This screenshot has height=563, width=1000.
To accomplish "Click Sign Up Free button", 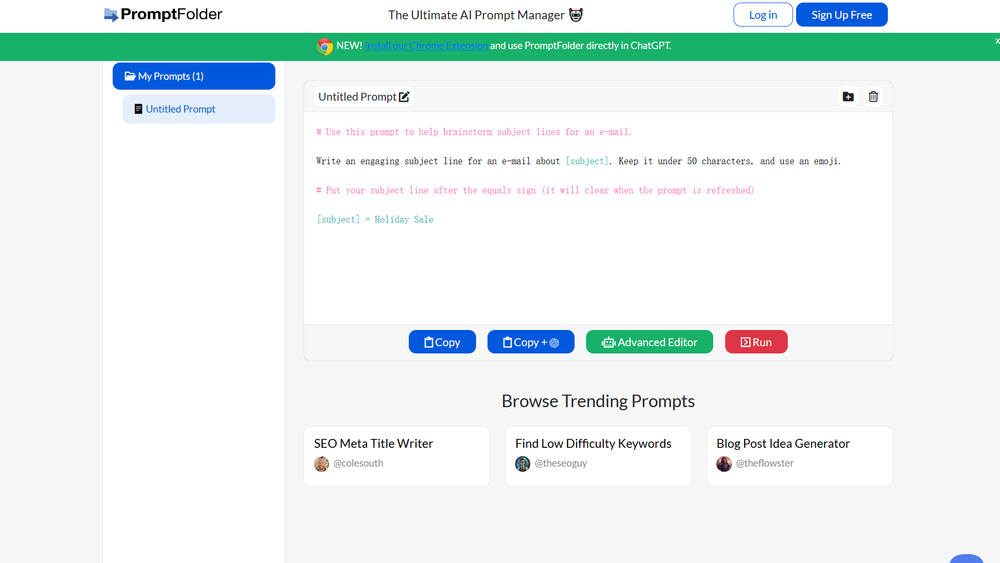I will click(x=841, y=15).
